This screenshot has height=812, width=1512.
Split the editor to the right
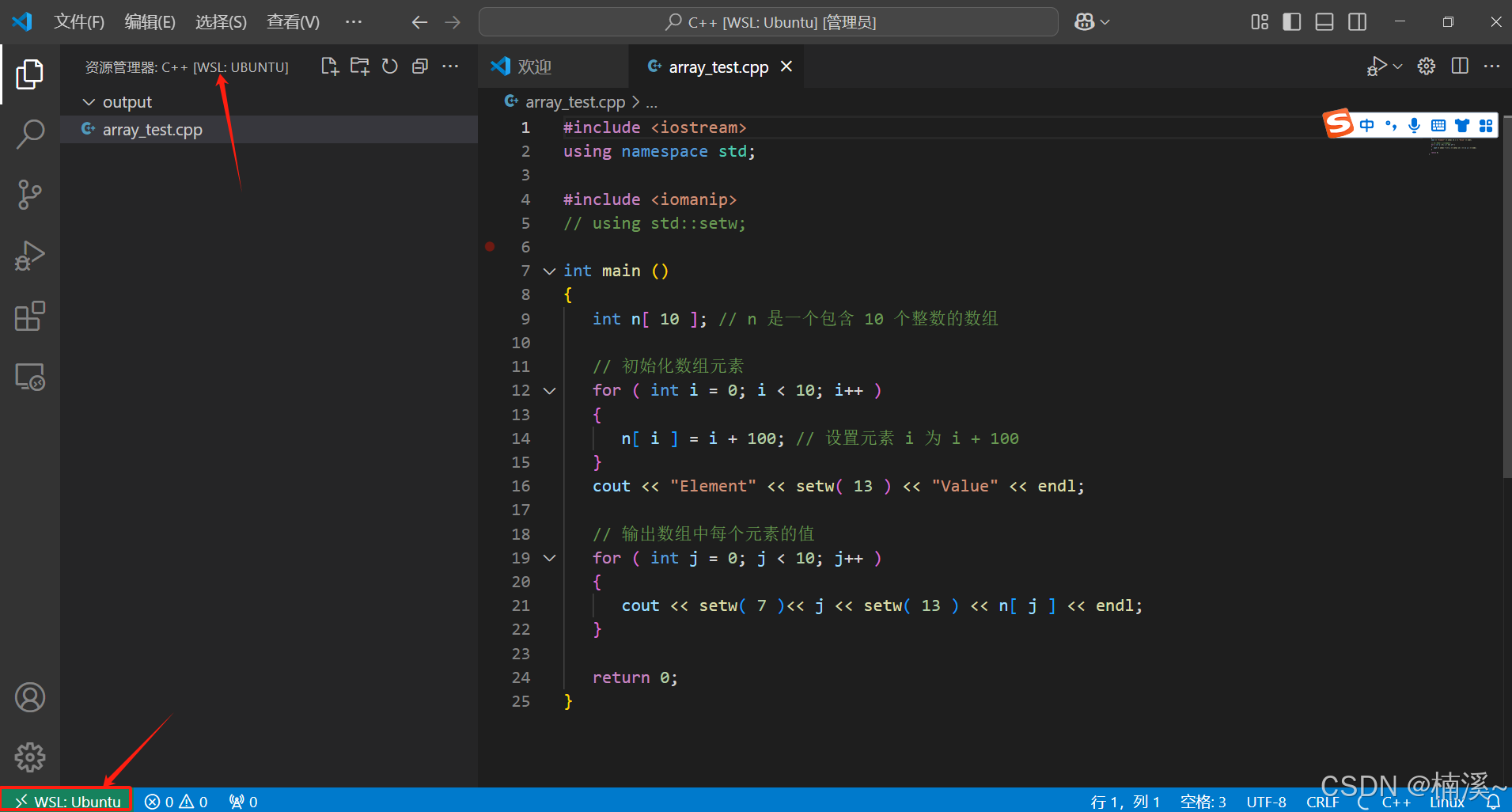pyautogui.click(x=1460, y=66)
